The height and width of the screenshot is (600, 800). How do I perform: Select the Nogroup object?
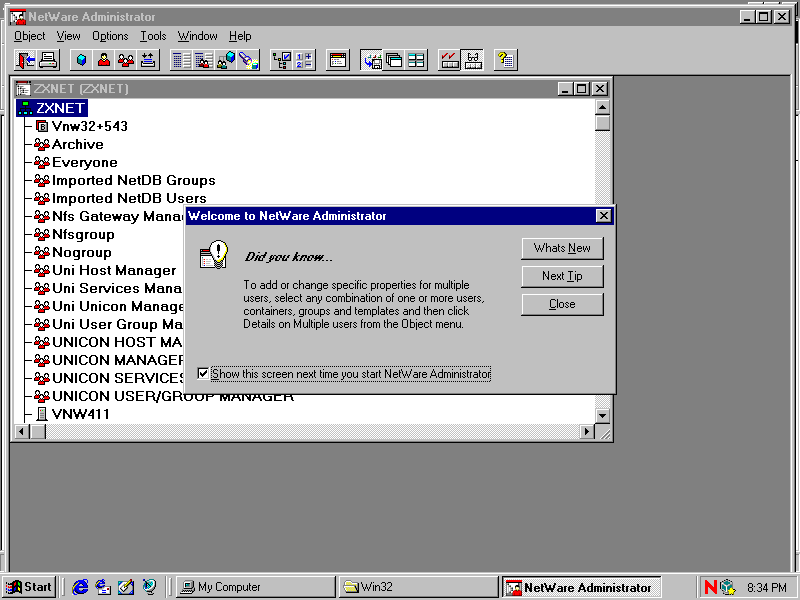click(x=73, y=252)
